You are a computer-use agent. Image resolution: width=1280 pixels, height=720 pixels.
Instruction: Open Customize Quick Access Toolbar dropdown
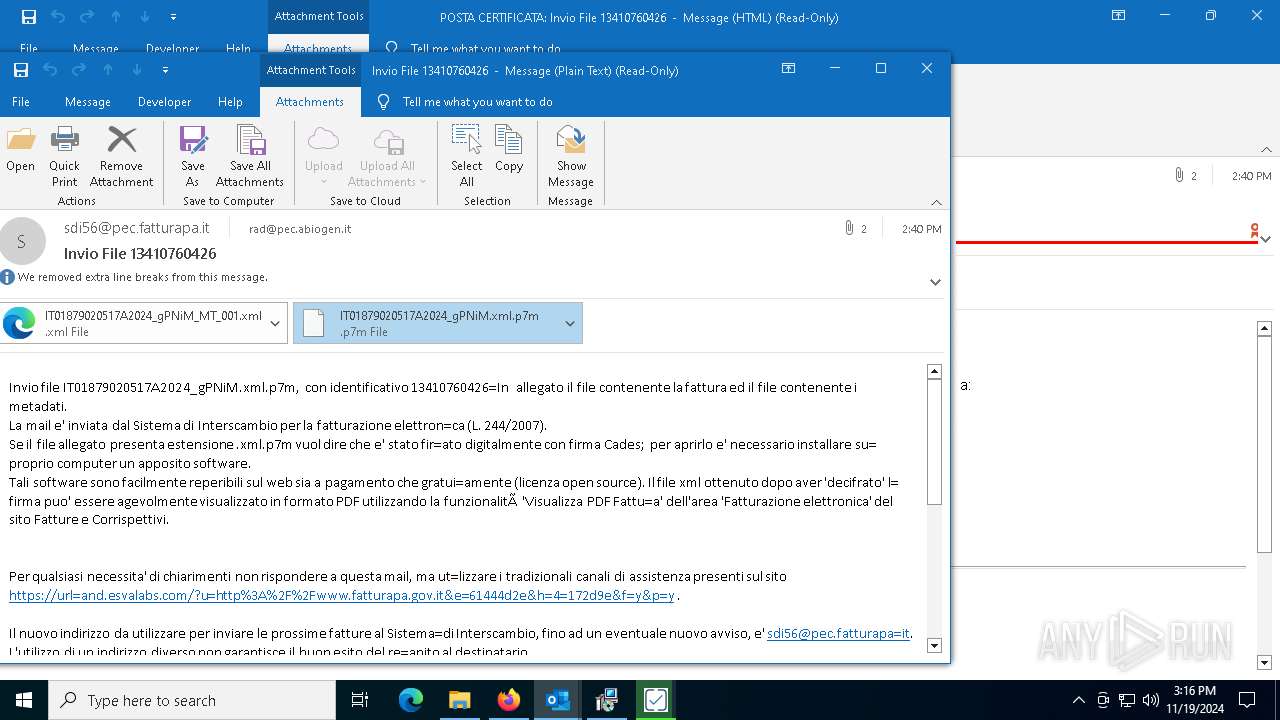(165, 70)
